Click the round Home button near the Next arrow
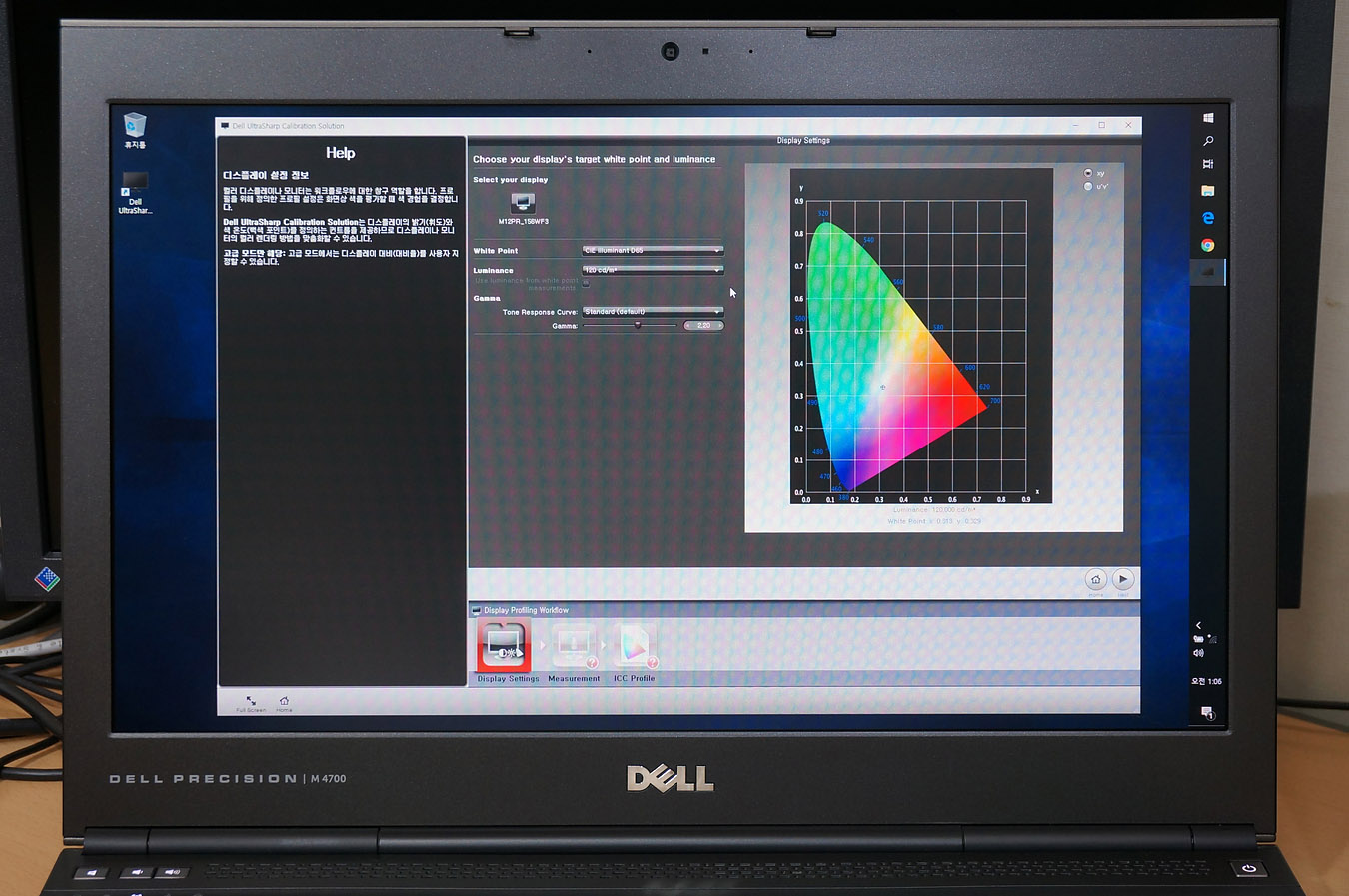This screenshot has height=896, width=1349. pyautogui.click(x=1095, y=579)
